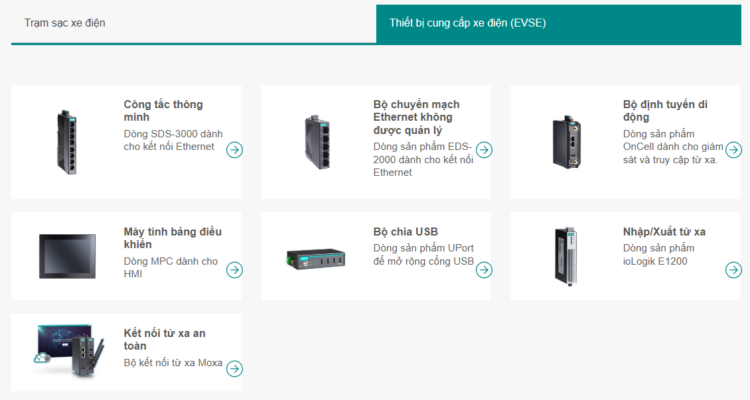Open the Moxa remote connect image

[69, 351]
